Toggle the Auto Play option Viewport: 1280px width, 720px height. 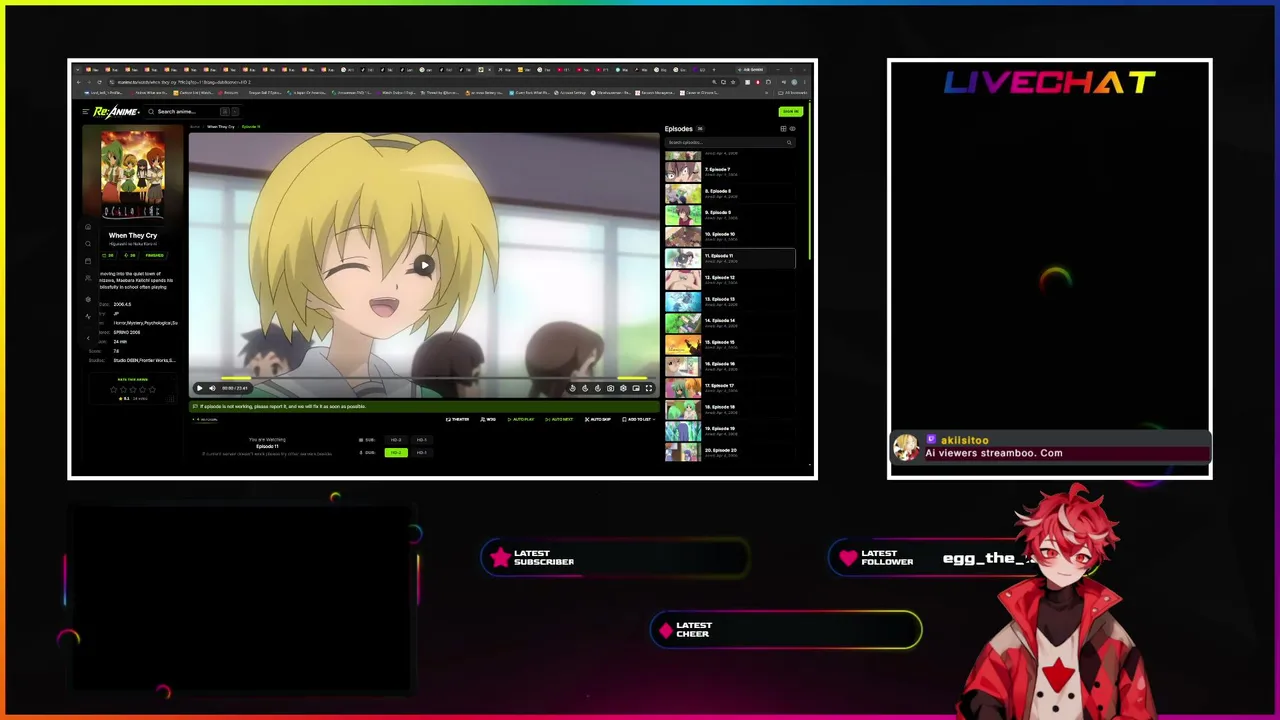pyautogui.click(x=521, y=419)
